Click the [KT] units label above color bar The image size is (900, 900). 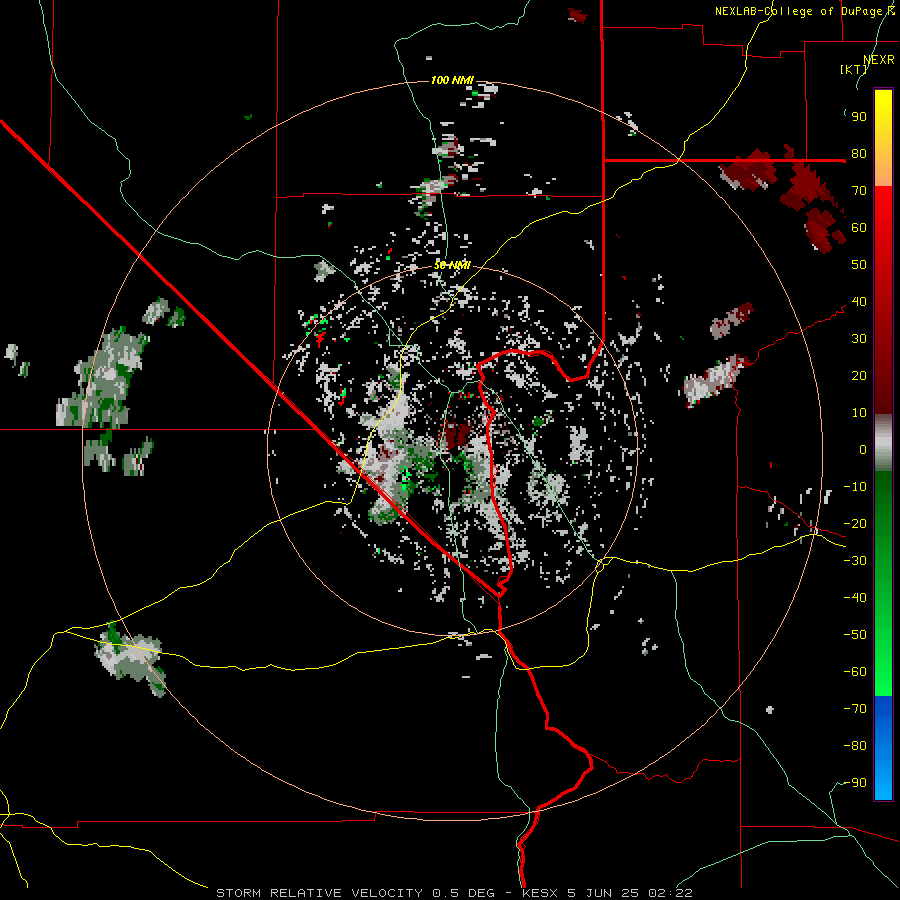click(x=853, y=69)
